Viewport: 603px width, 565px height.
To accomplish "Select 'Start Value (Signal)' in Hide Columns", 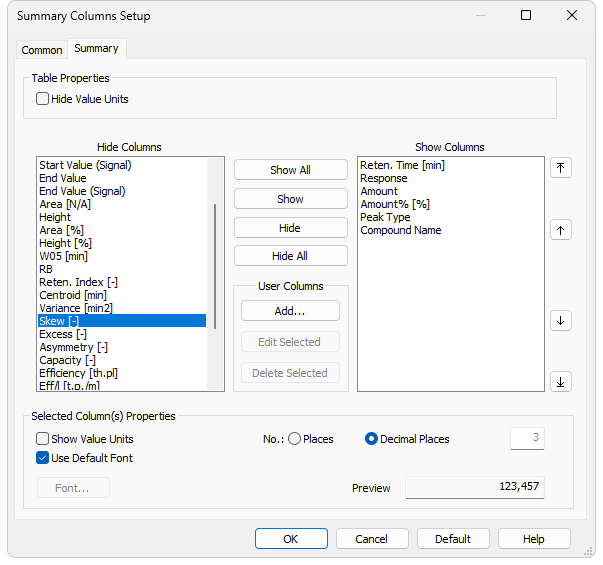I will click(122, 165).
